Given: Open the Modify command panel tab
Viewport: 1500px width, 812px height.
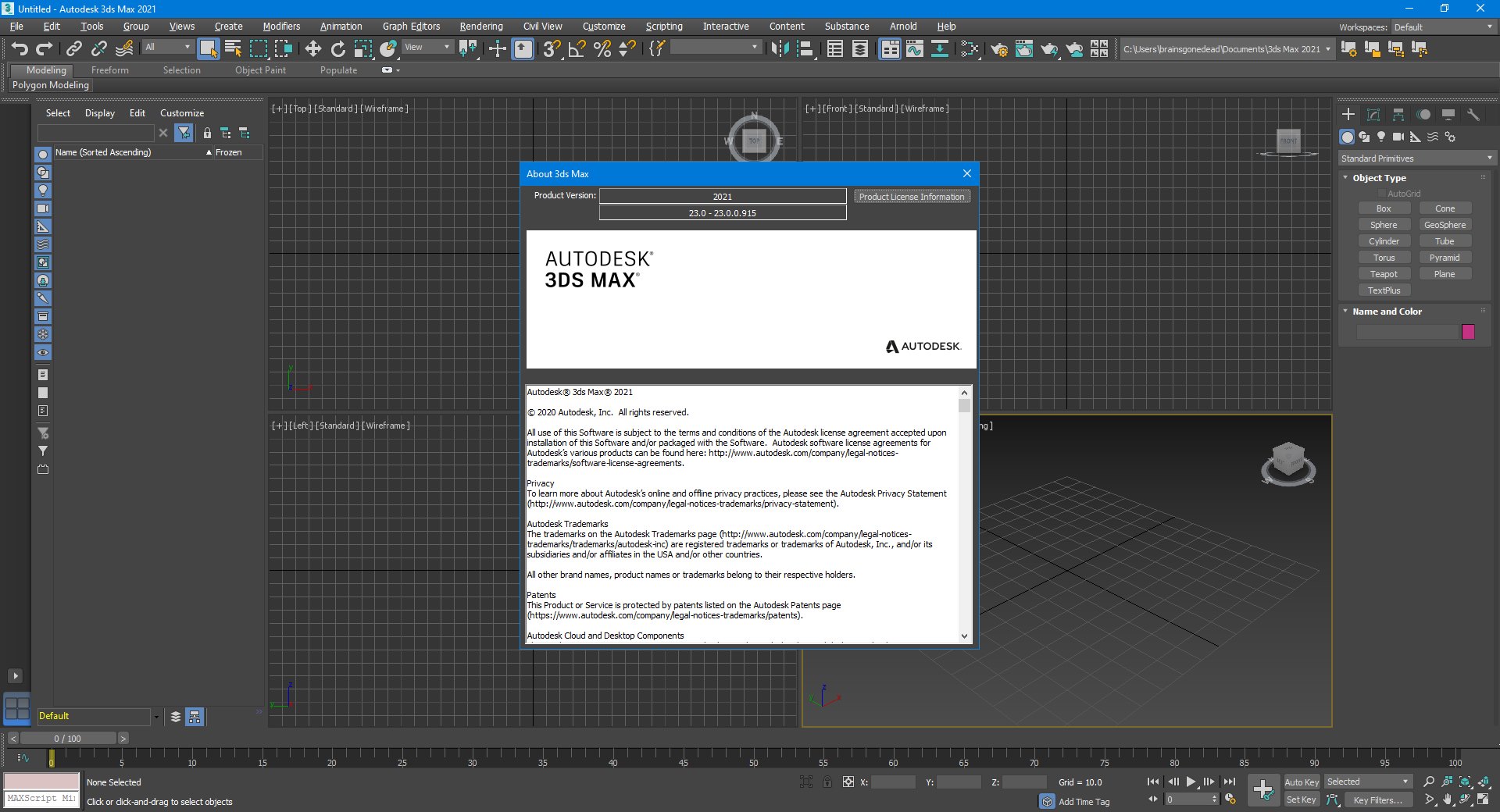Looking at the screenshot, I should click(x=1373, y=115).
